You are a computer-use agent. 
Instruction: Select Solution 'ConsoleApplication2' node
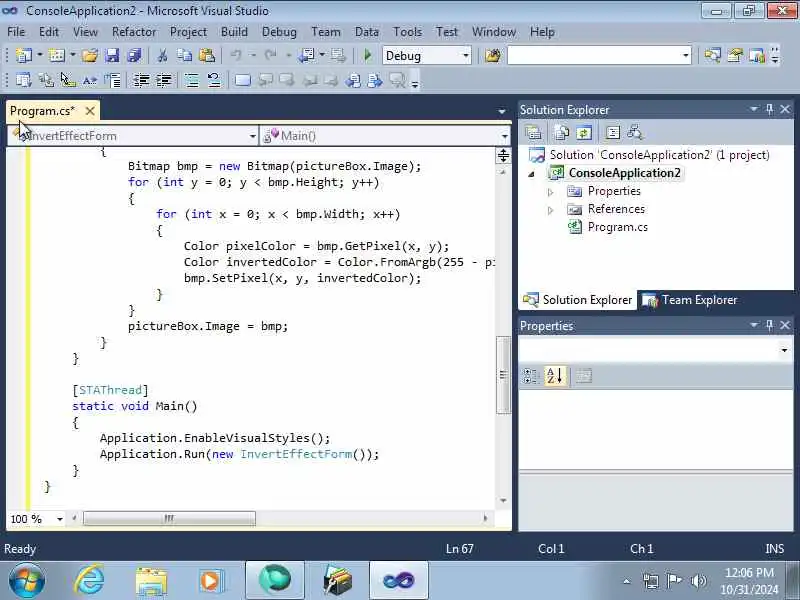tap(659, 155)
